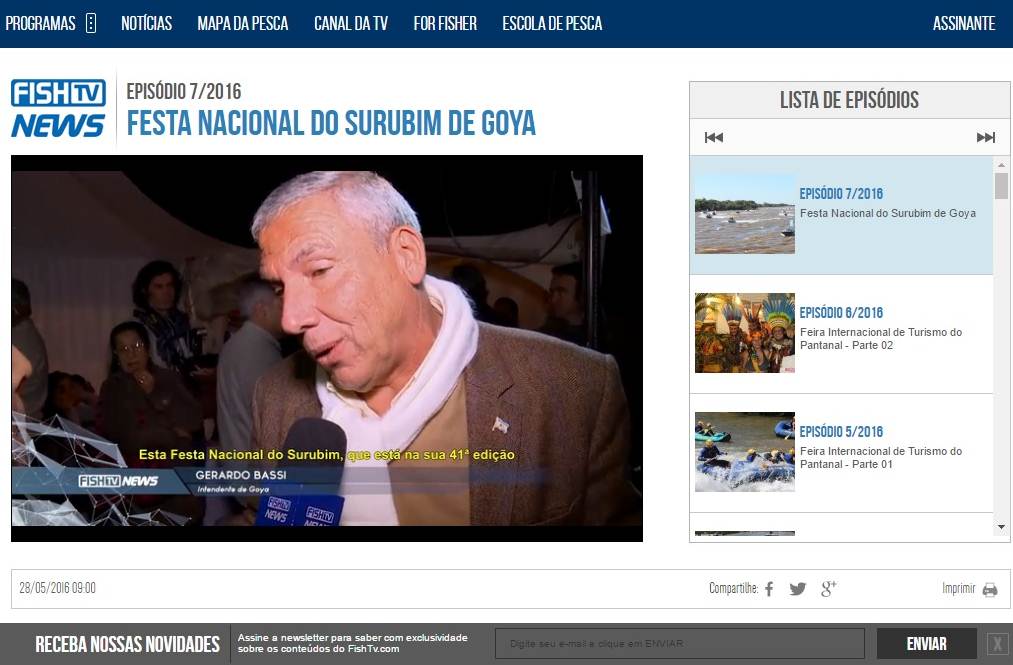Open Episódio 5/2016 Feira Internacional link

[880, 457]
